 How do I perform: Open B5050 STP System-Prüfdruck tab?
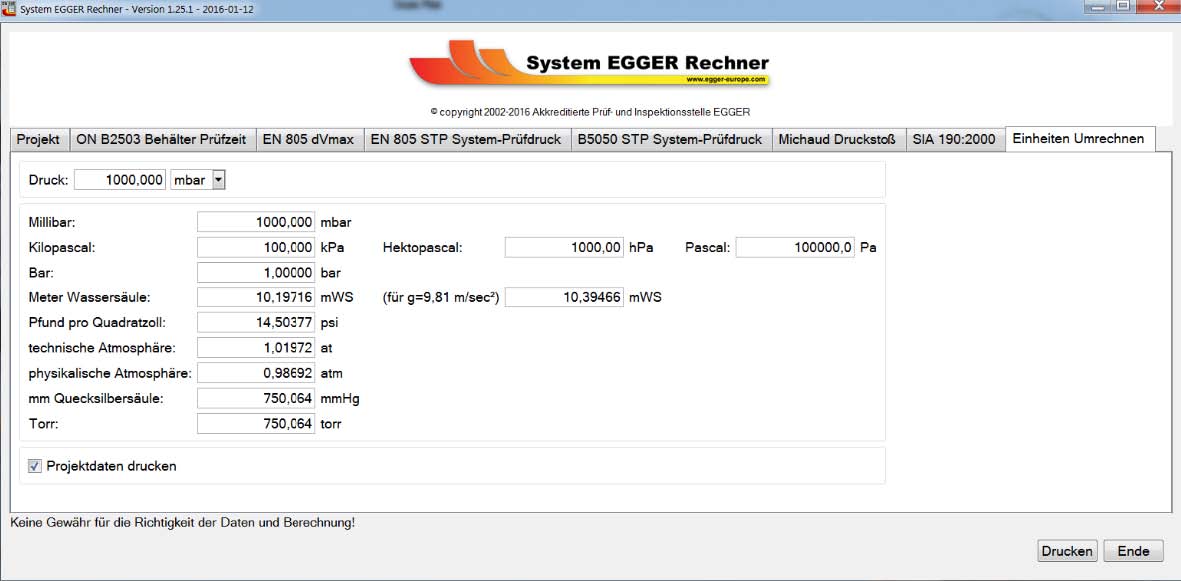[x=670, y=139]
